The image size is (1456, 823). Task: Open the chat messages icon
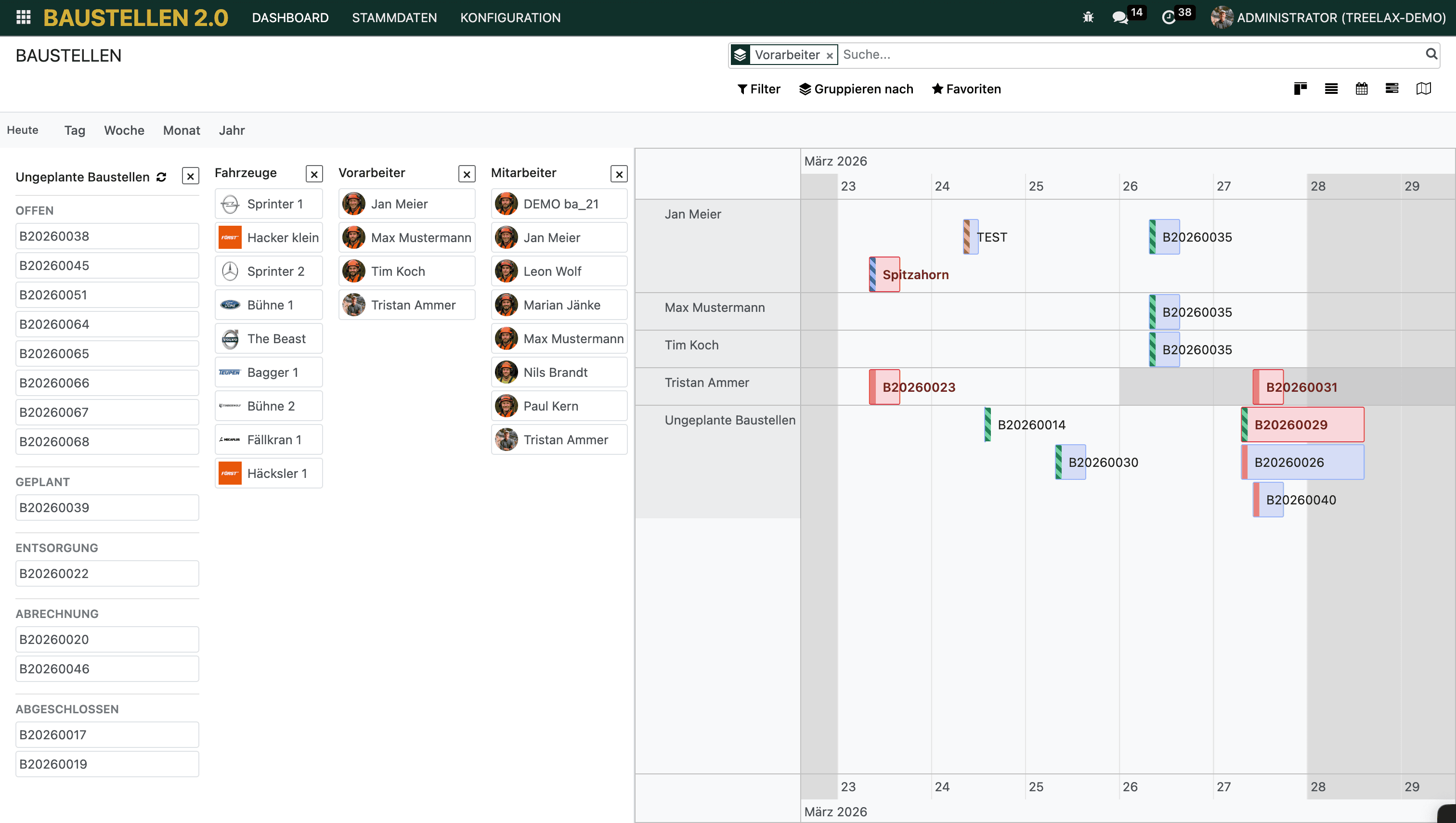[1119, 17]
